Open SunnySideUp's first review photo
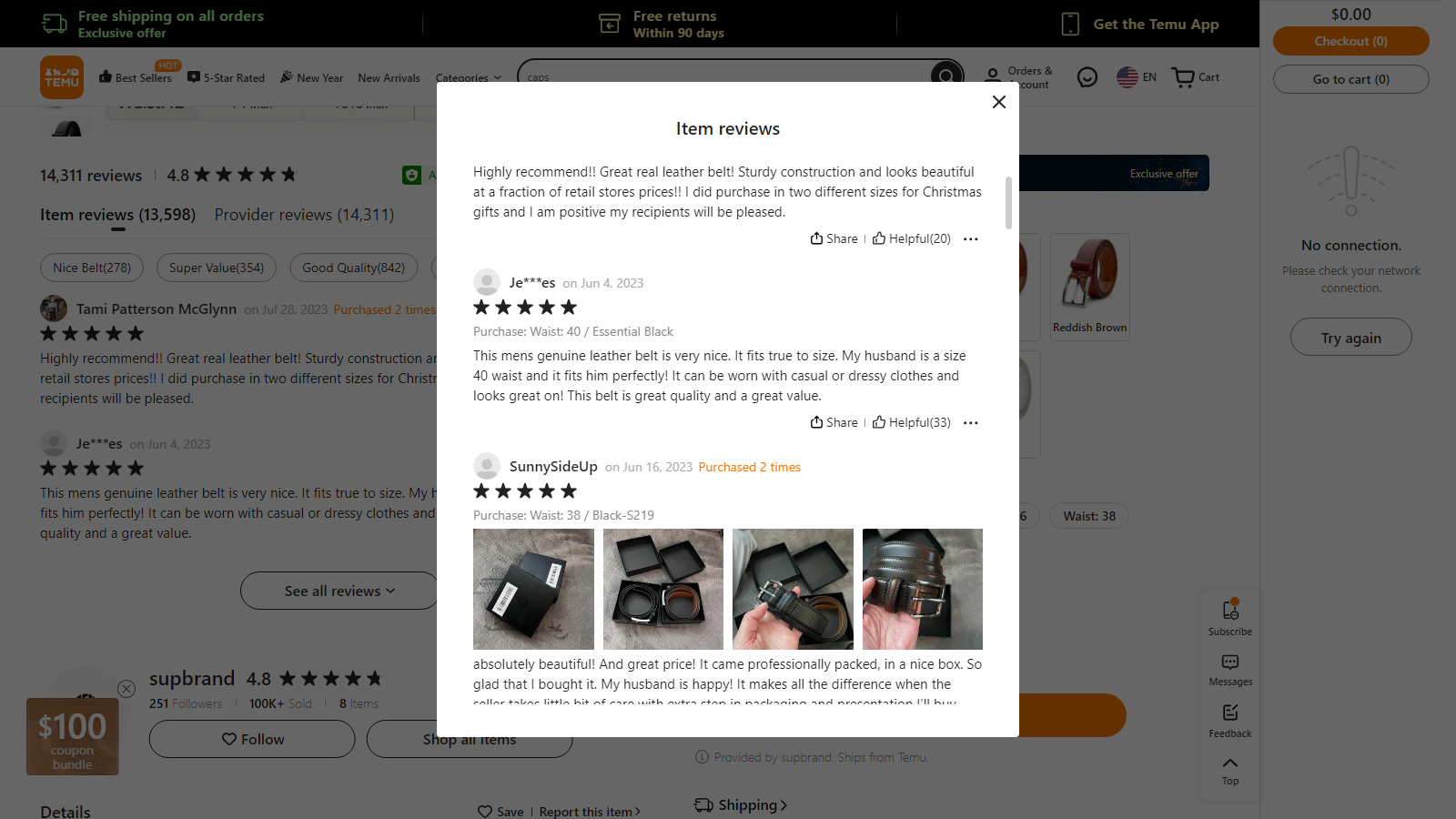Viewport: 1456px width, 819px height. pos(533,589)
